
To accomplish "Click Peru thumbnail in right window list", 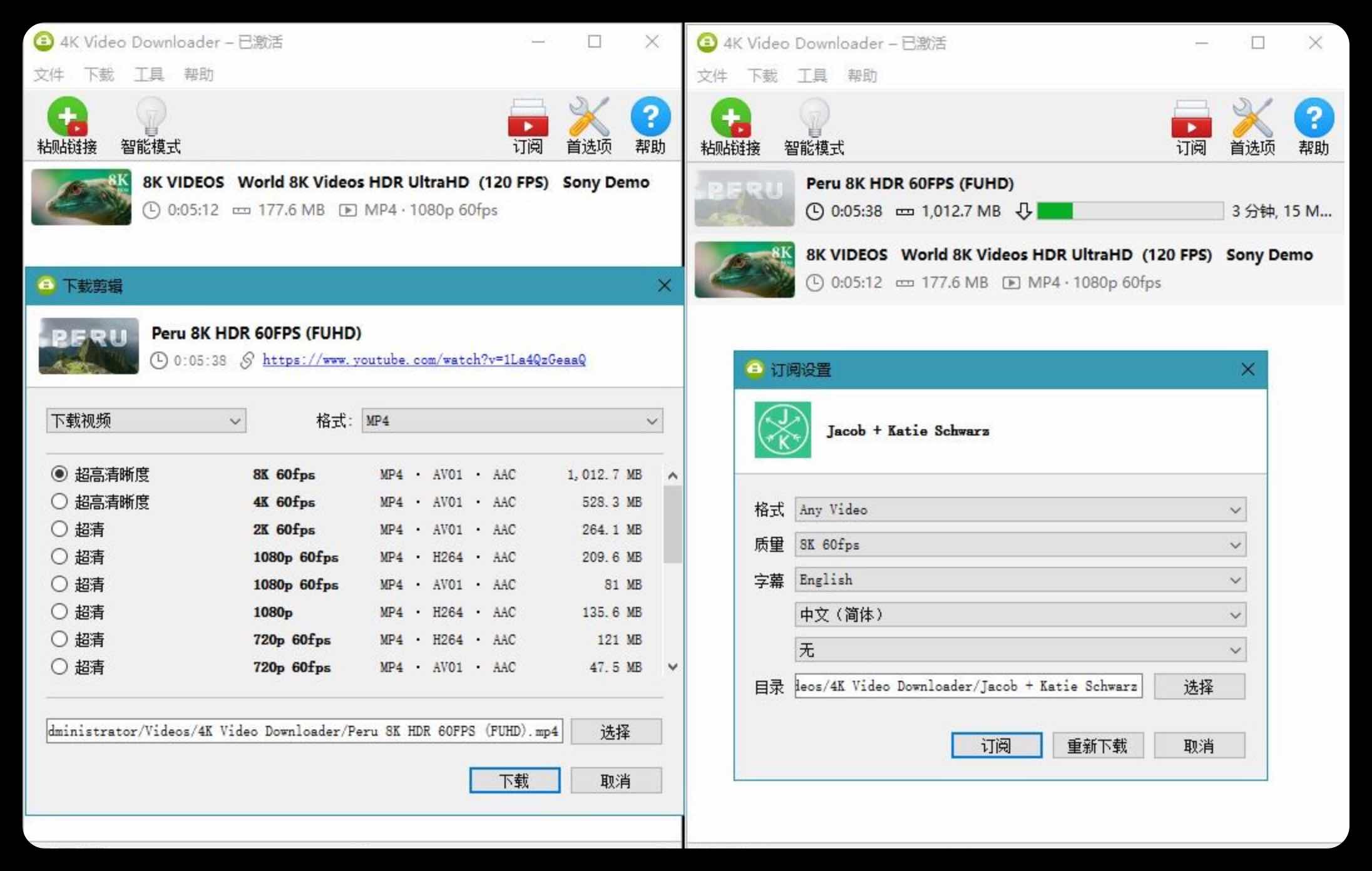I will pyautogui.click(x=745, y=198).
